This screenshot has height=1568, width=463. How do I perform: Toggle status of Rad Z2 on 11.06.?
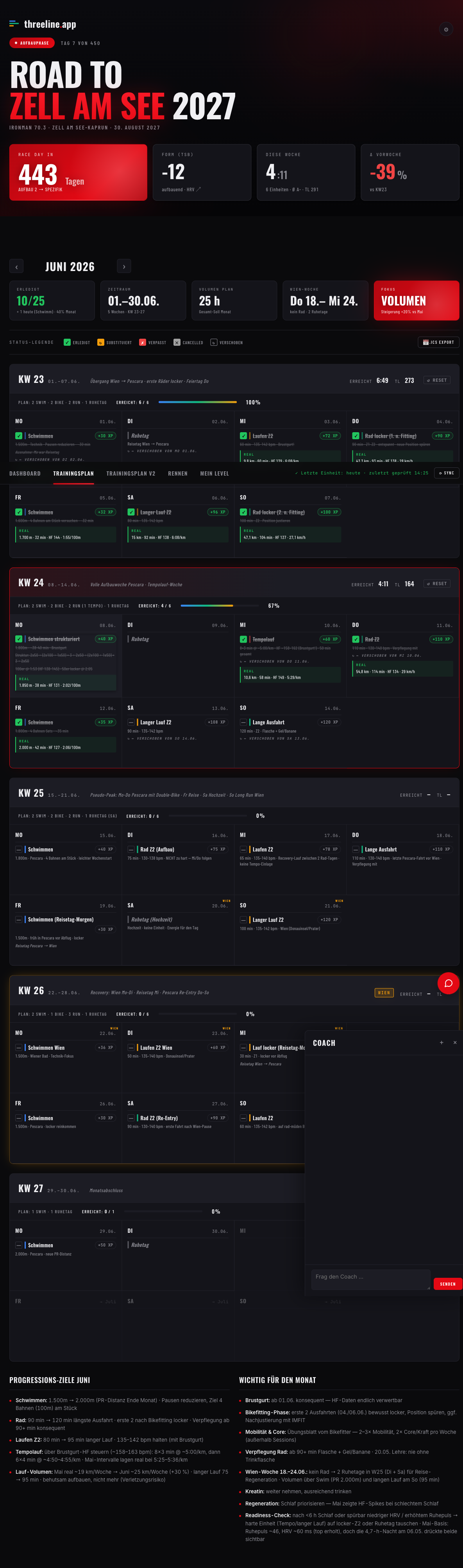click(x=356, y=639)
